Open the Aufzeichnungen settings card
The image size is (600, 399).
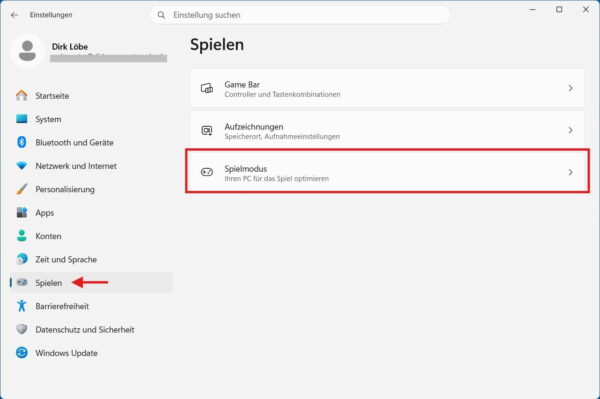tap(387, 130)
